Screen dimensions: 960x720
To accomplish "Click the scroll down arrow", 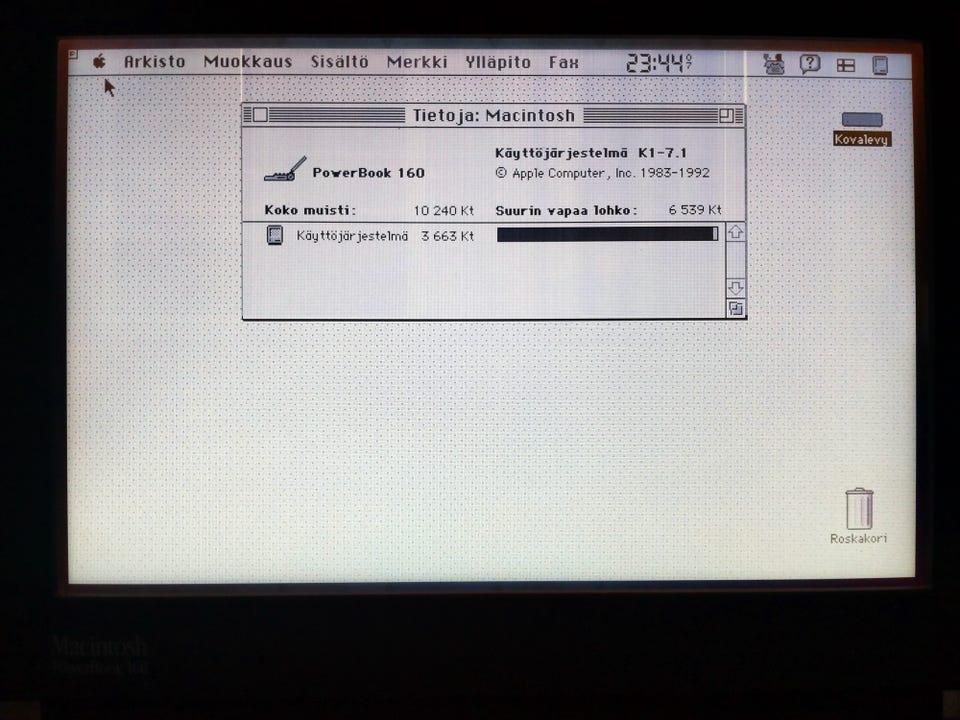I will (735, 288).
